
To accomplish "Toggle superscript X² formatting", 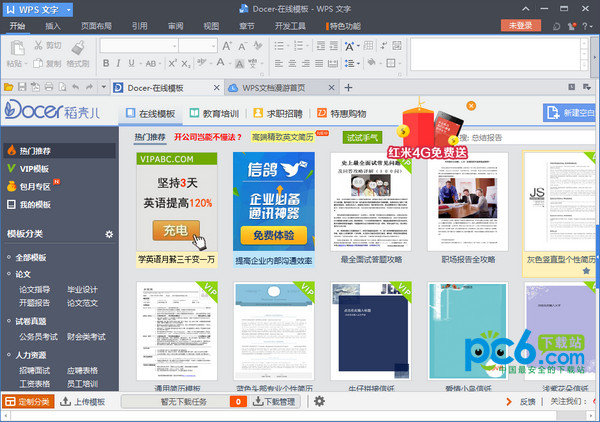I will point(173,63).
